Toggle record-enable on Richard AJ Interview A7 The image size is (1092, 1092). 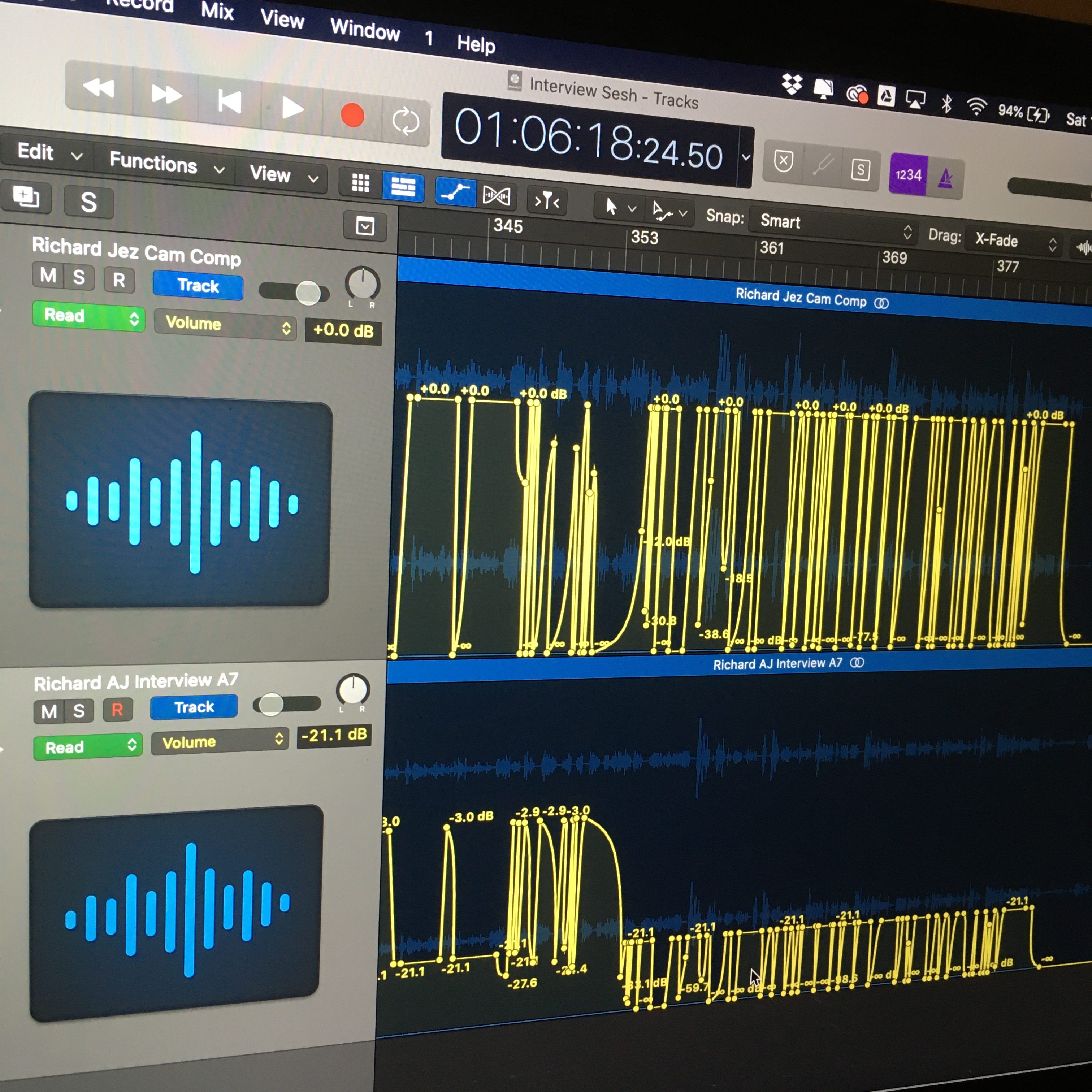118,710
